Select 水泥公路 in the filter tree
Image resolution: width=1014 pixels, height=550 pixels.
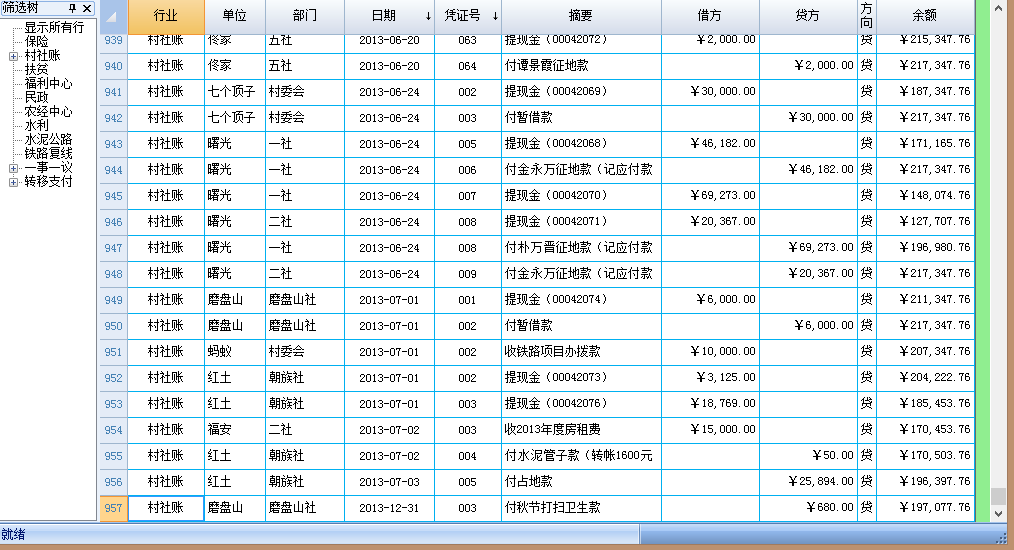tap(48, 140)
